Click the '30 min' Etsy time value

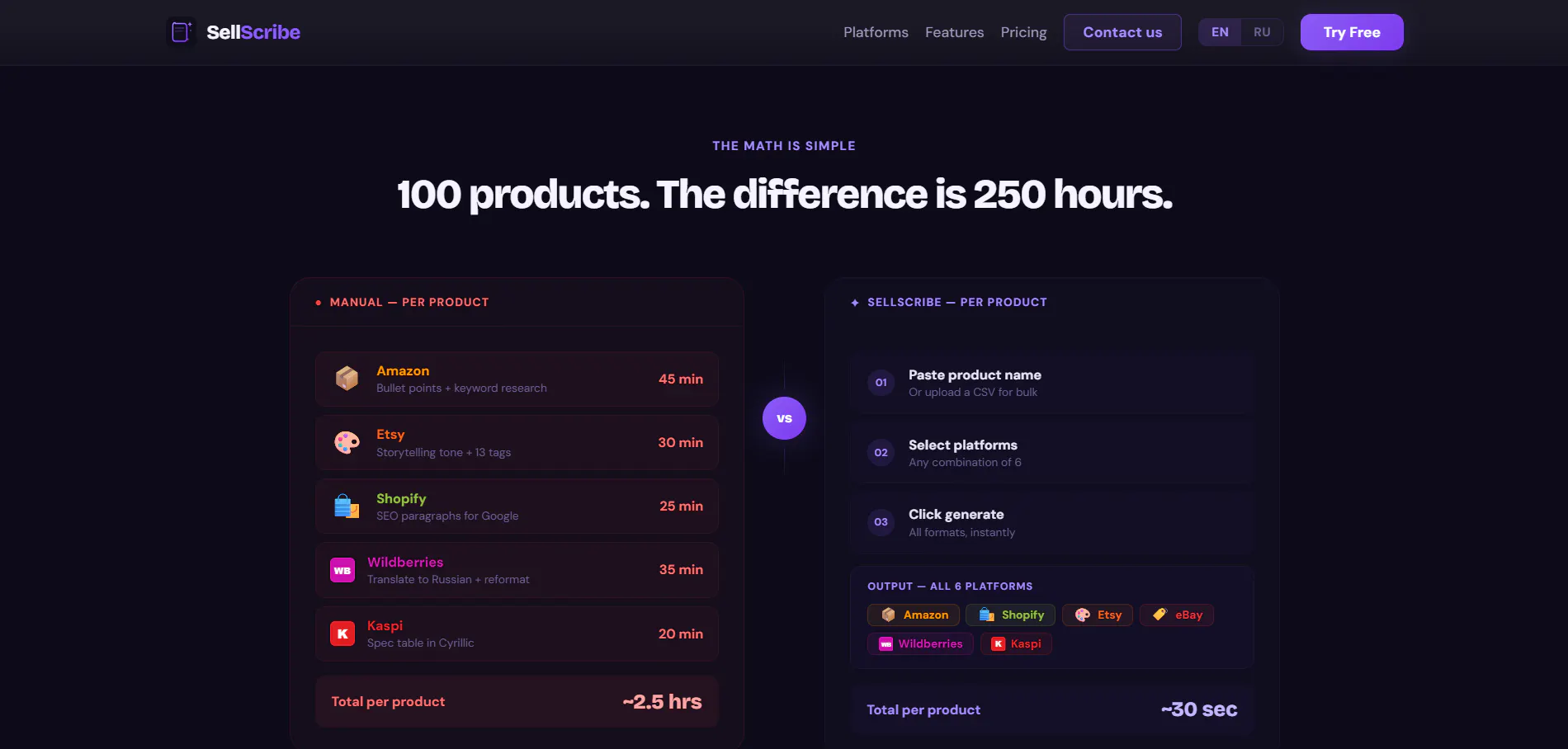tap(681, 442)
